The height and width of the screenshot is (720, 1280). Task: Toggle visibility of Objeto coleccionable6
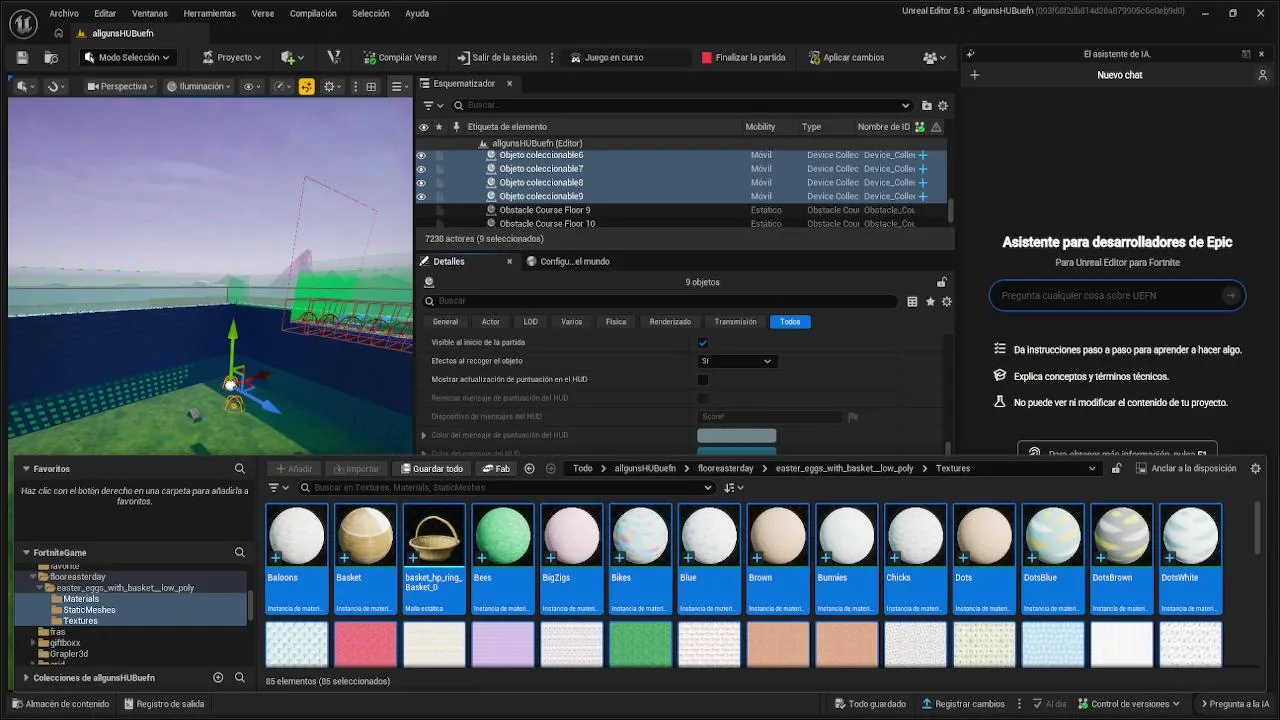click(421, 155)
